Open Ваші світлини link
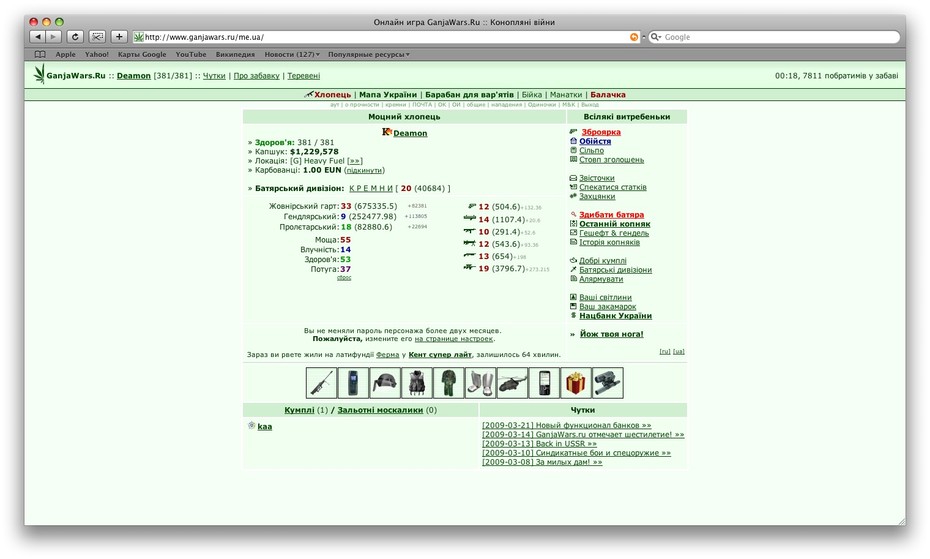 point(605,297)
